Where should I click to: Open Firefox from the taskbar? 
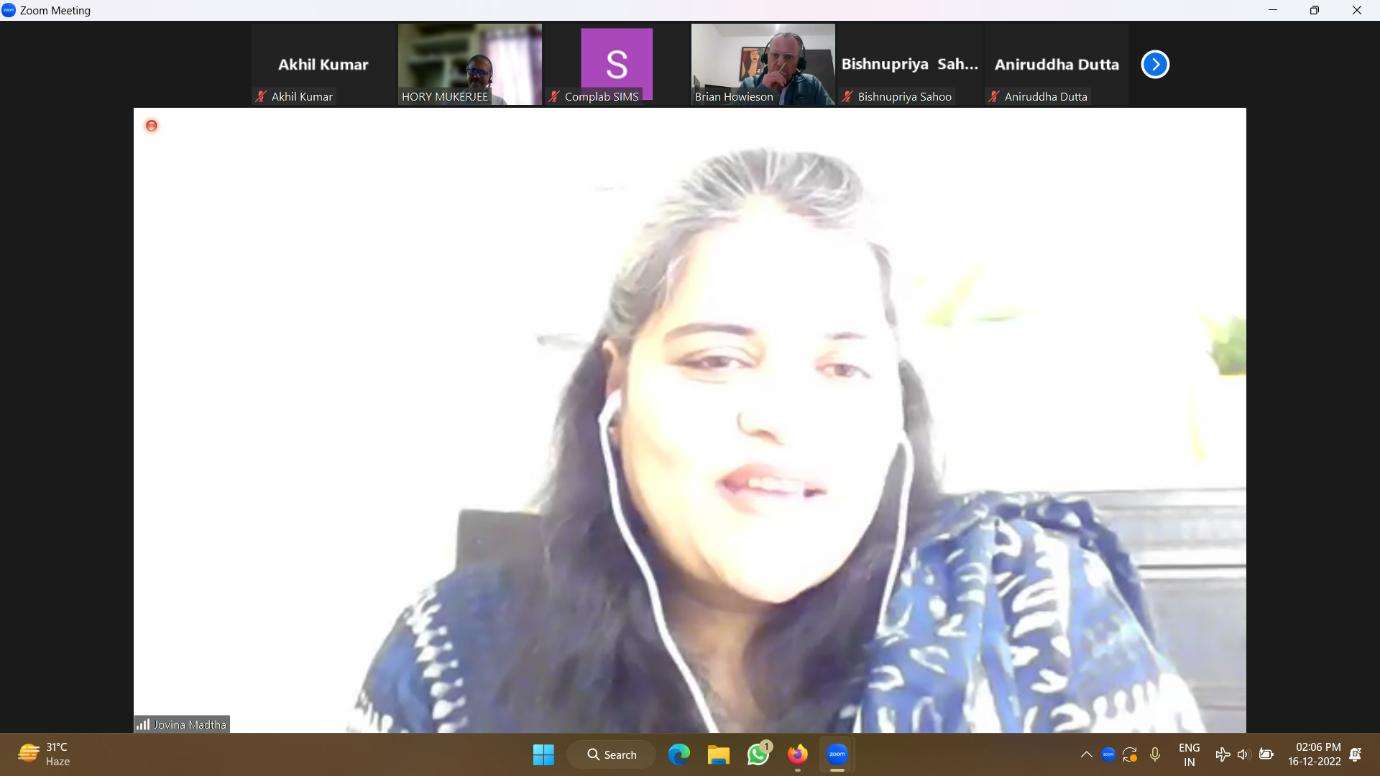point(797,754)
